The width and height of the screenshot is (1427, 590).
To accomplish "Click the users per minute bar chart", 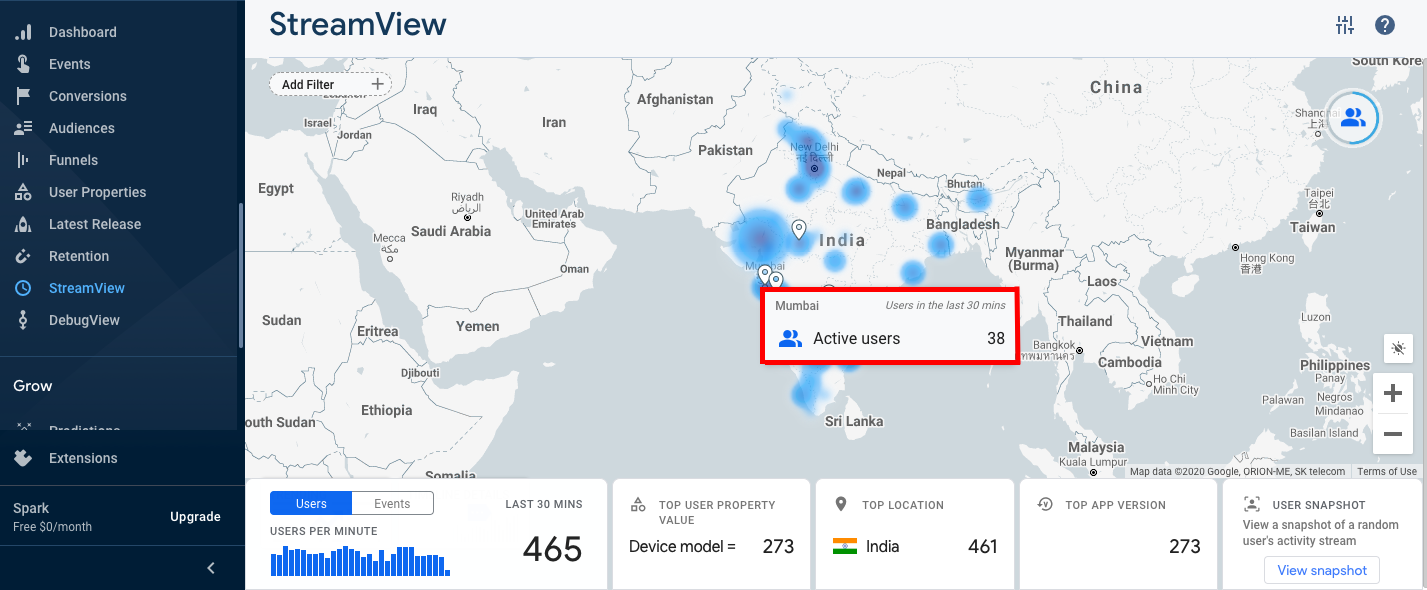I will coord(360,560).
